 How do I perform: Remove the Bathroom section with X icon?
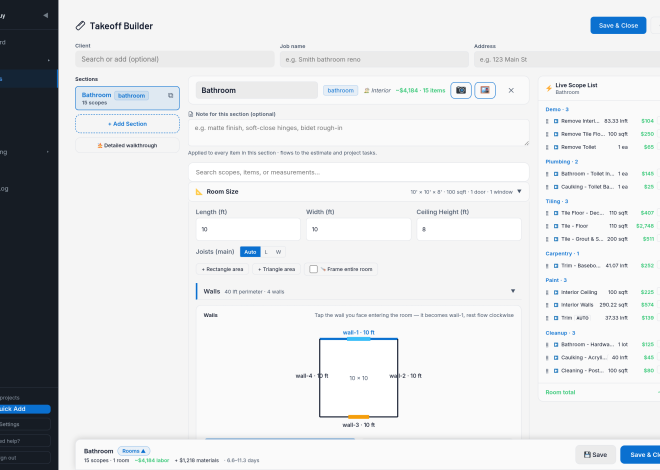point(511,90)
